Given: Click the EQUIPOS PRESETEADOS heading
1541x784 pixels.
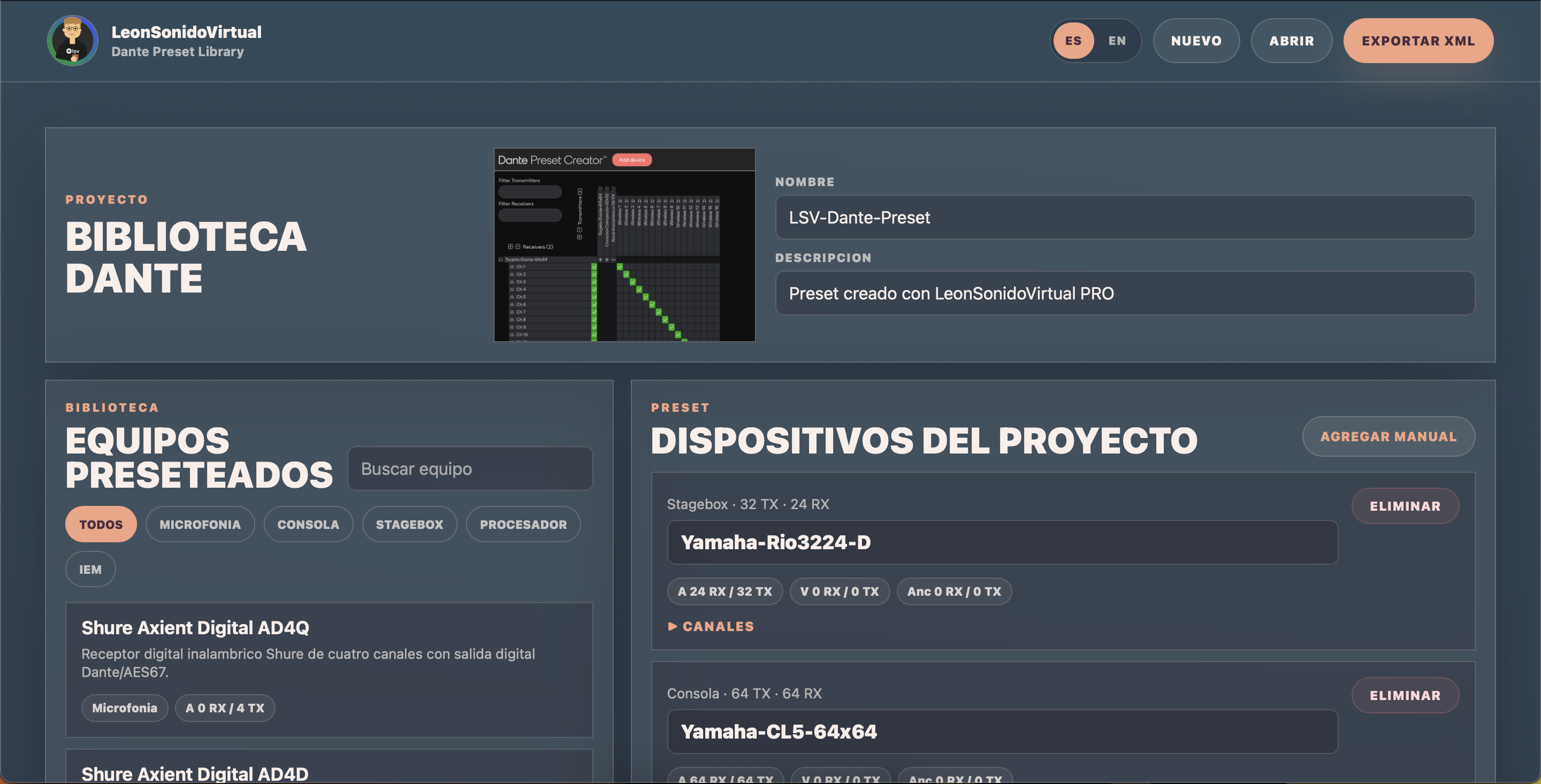Looking at the screenshot, I should [x=199, y=457].
